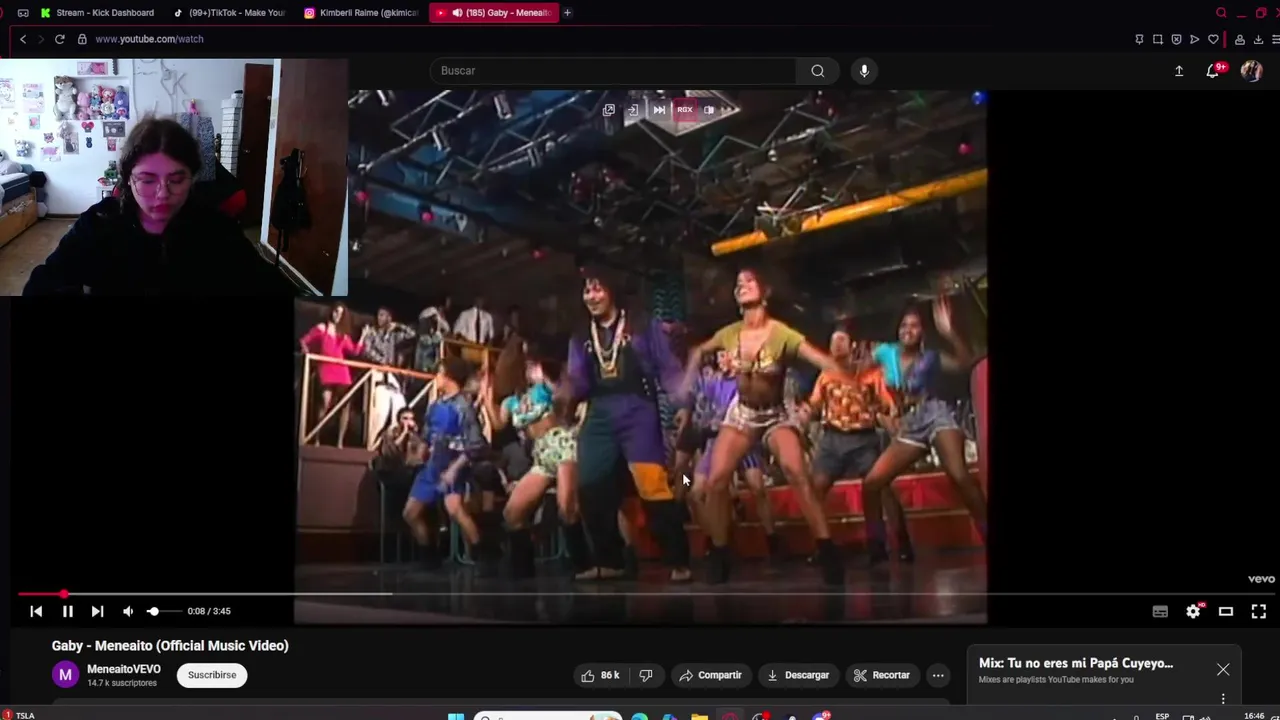Viewport: 1280px width, 720px height.
Task: Click the video overlay side-panel icon
Action: coord(709,110)
